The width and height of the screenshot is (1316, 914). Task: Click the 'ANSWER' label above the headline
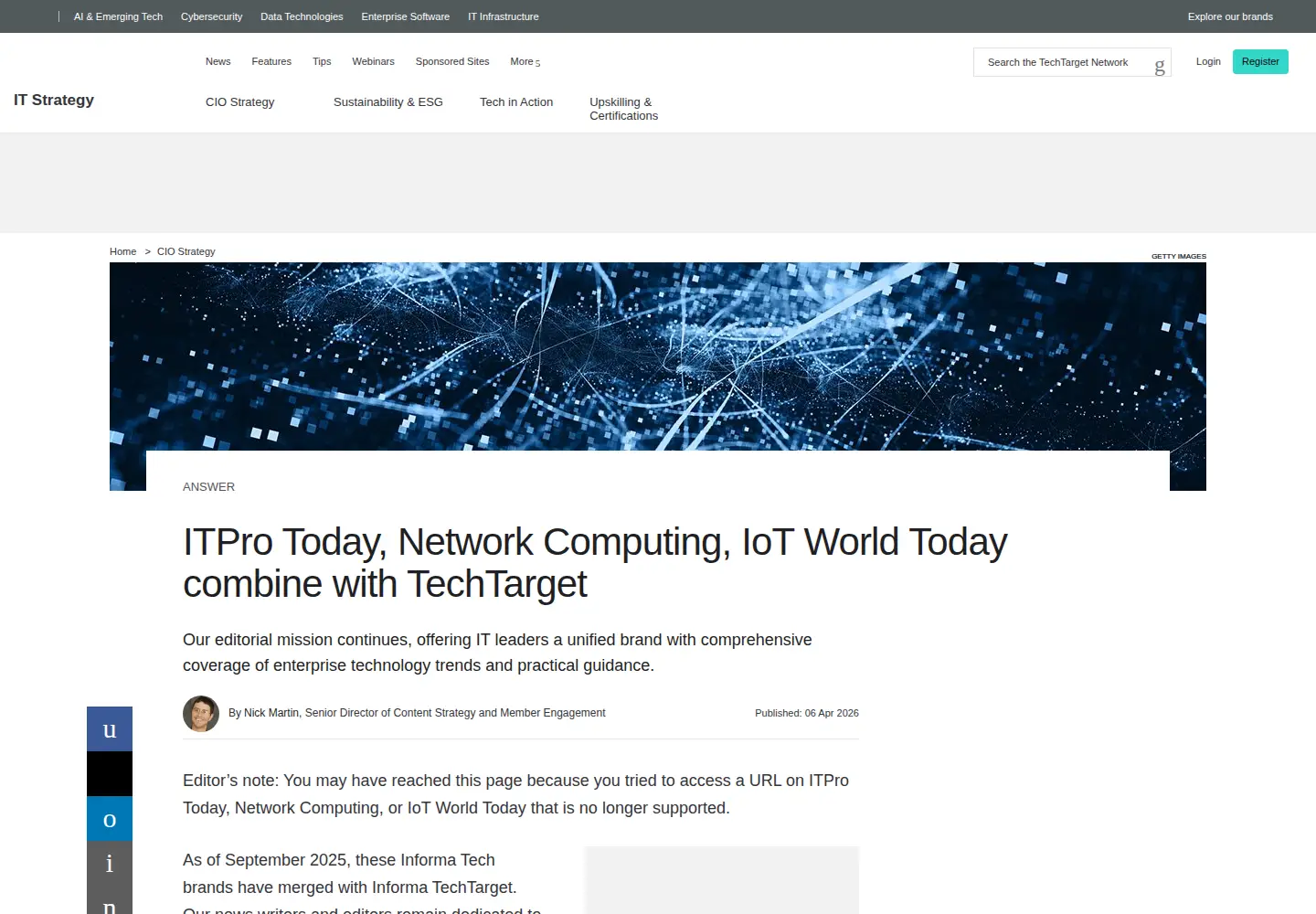click(x=208, y=487)
